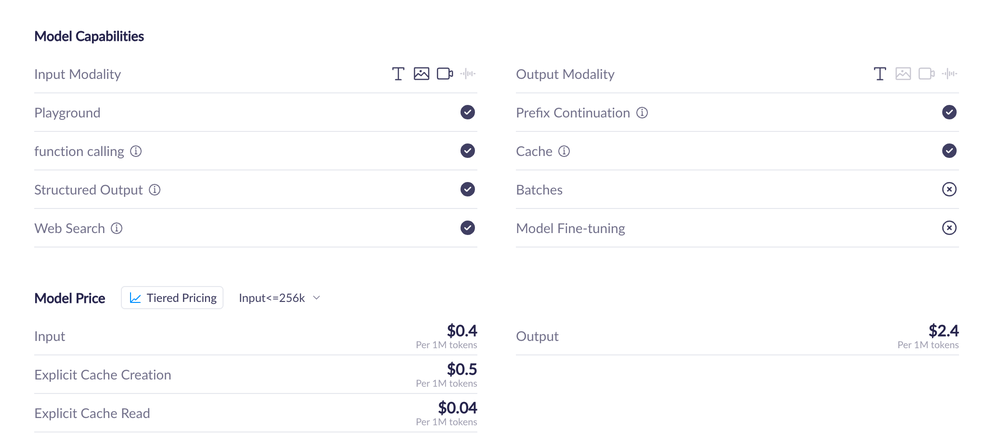Click the Playground checkmark indicator
1000x443 pixels.
(467, 112)
